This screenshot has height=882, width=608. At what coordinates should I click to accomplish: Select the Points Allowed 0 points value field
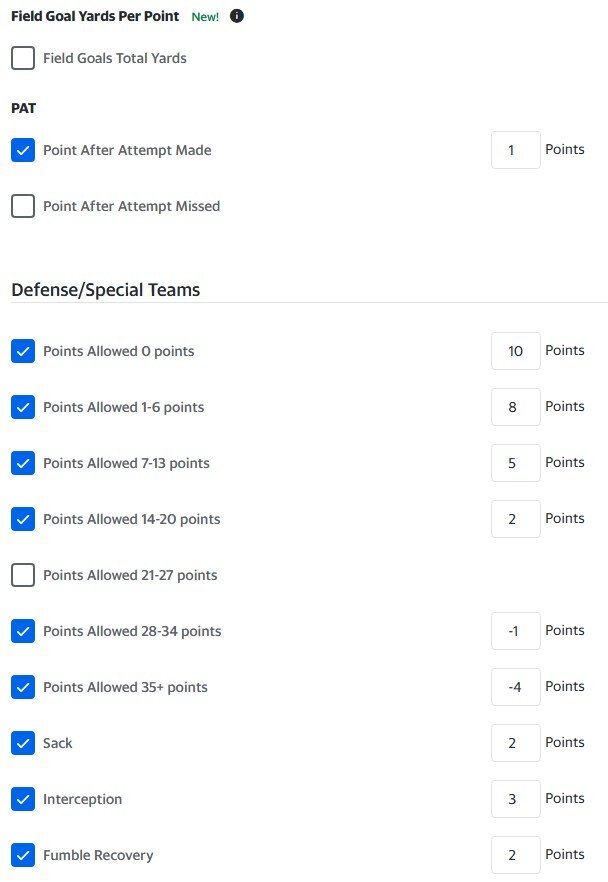[x=516, y=351]
